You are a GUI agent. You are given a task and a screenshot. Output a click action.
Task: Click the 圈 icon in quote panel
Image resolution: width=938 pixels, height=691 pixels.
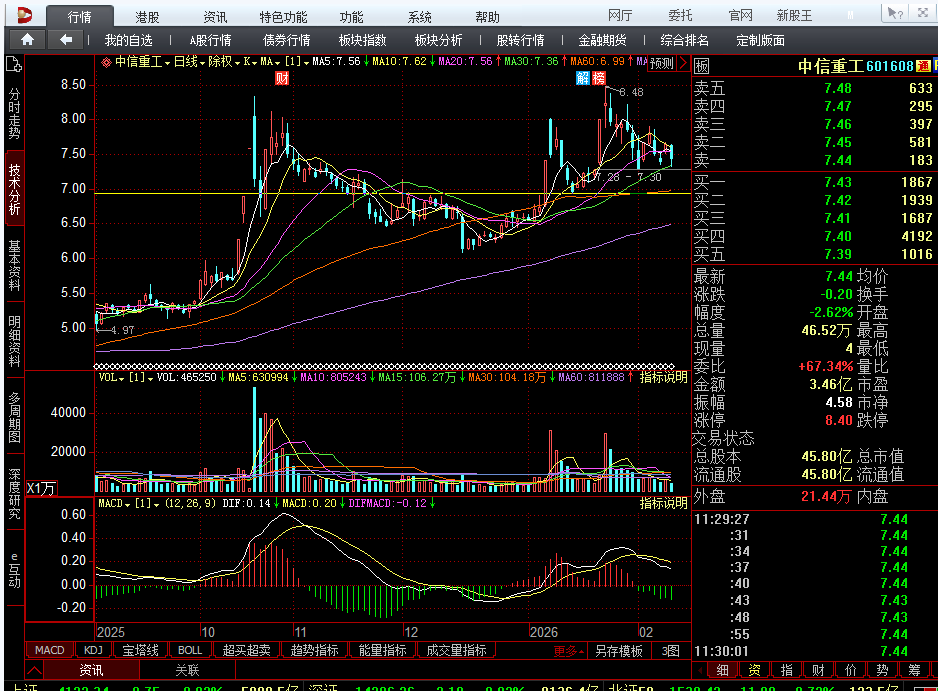[x=701, y=66]
